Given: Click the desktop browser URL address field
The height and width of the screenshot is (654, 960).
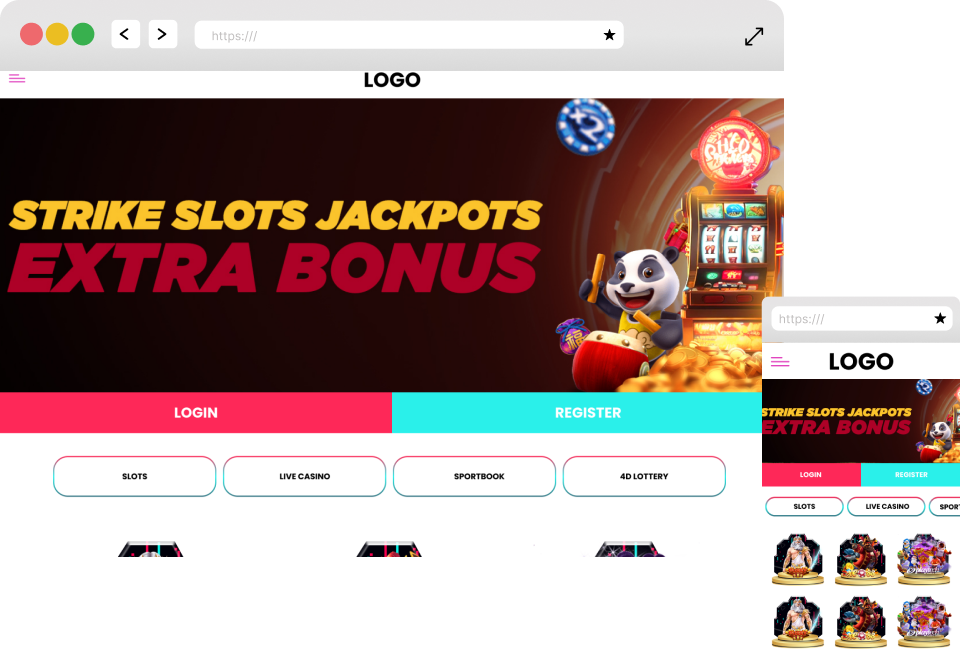Looking at the screenshot, I should pos(409,35).
